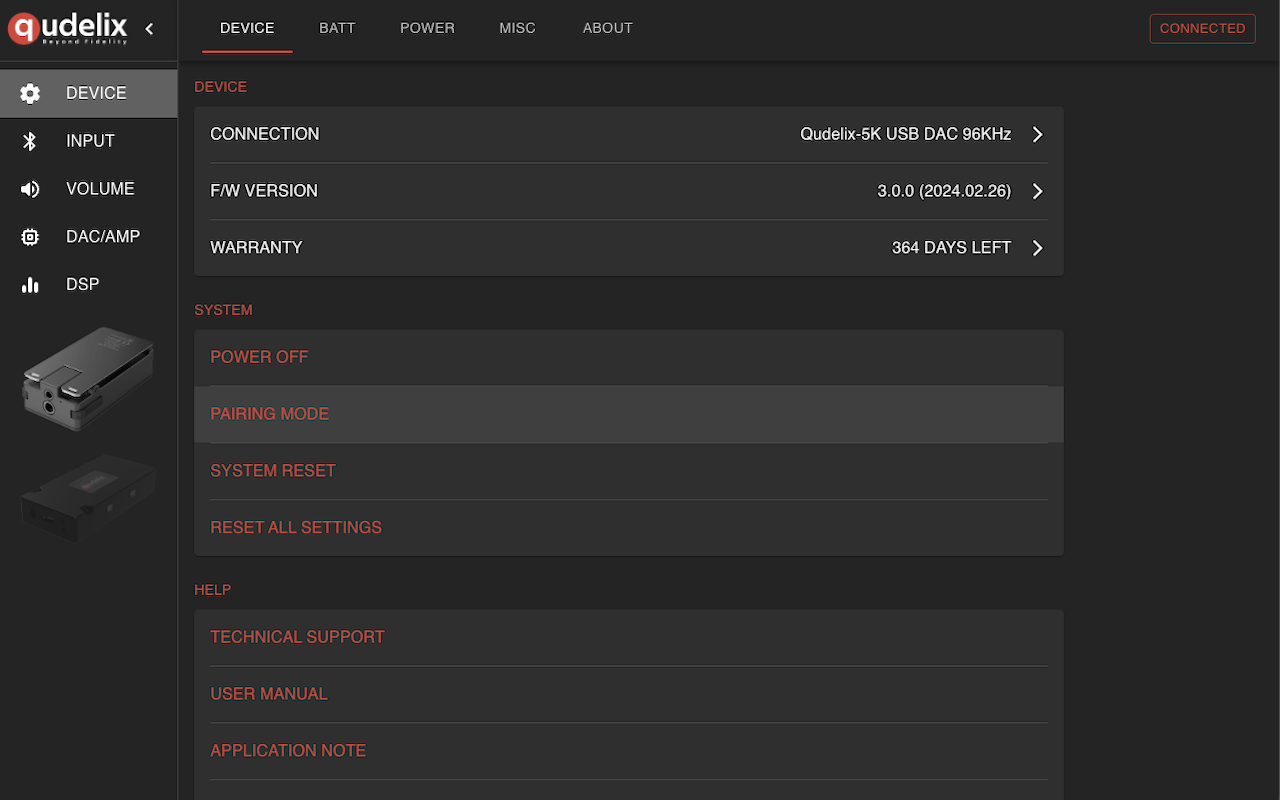Select the Qudelix-5K device image
This screenshot has width=1280, height=800.
click(88, 378)
